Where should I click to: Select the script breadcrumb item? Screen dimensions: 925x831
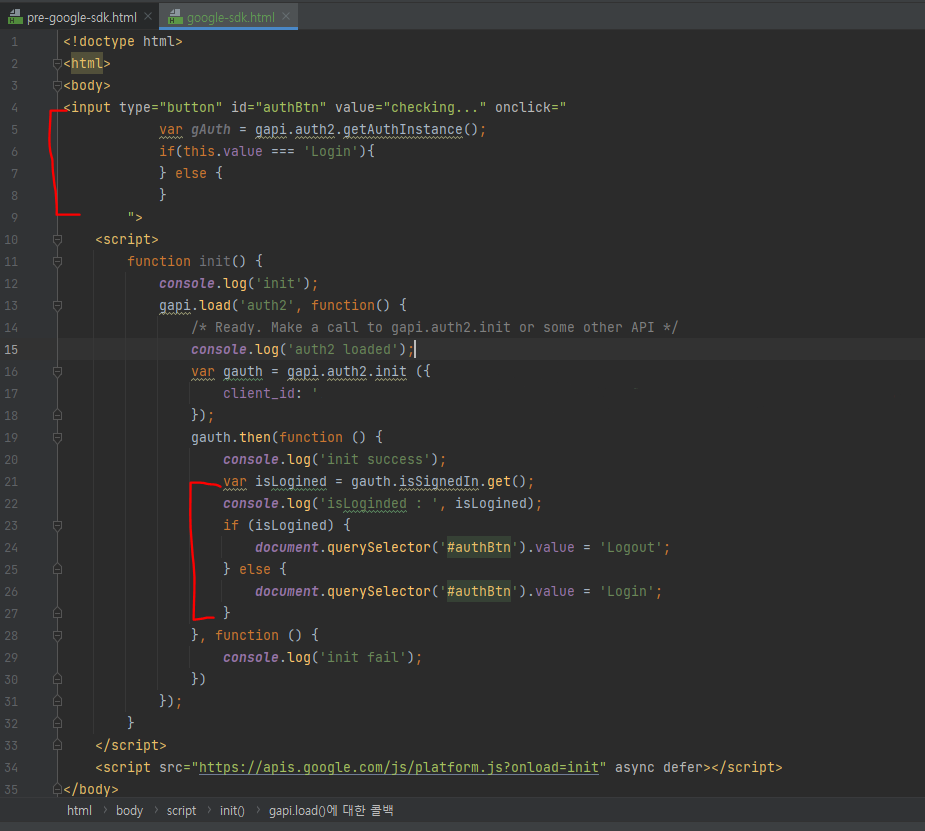[181, 810]
